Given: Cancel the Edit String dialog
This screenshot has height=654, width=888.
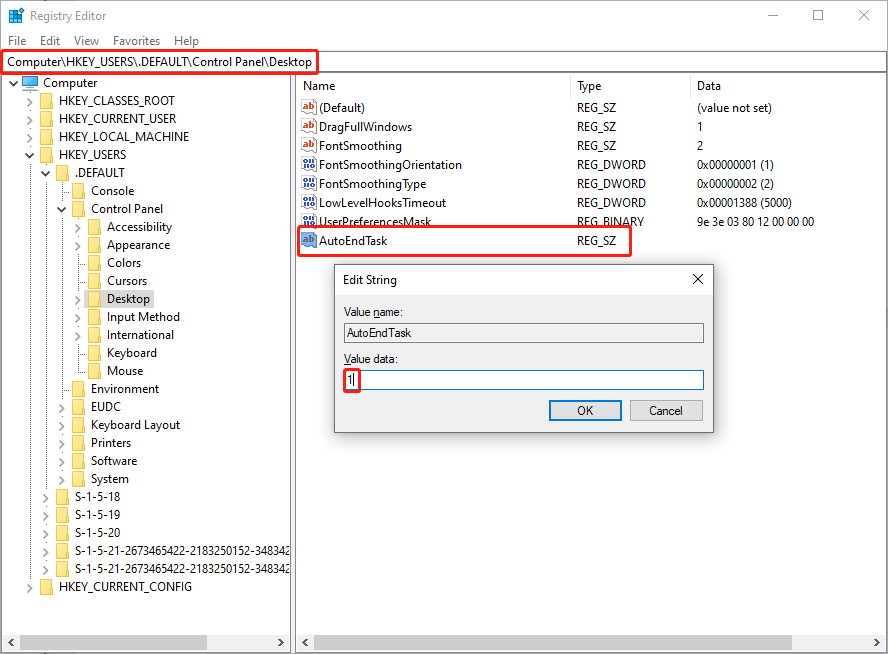Looking at the screenshot, I should pos(666,411).
